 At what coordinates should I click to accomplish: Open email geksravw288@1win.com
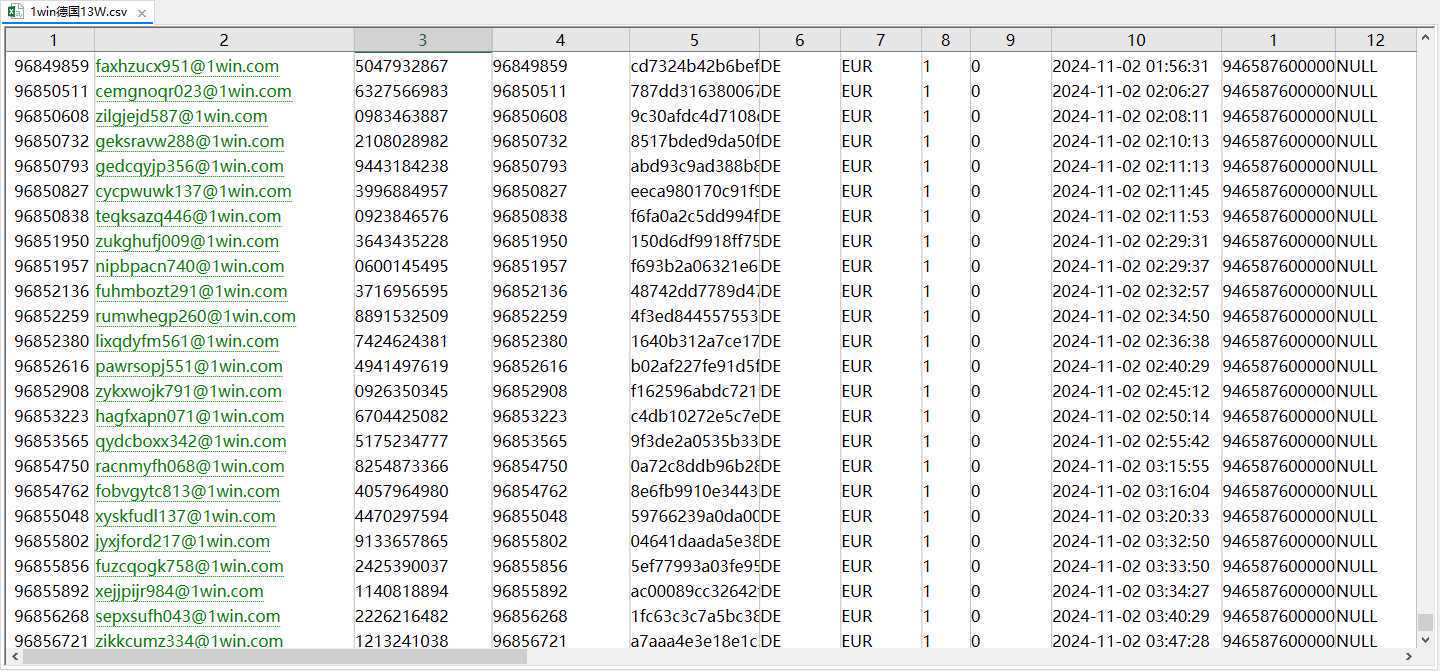190,141
